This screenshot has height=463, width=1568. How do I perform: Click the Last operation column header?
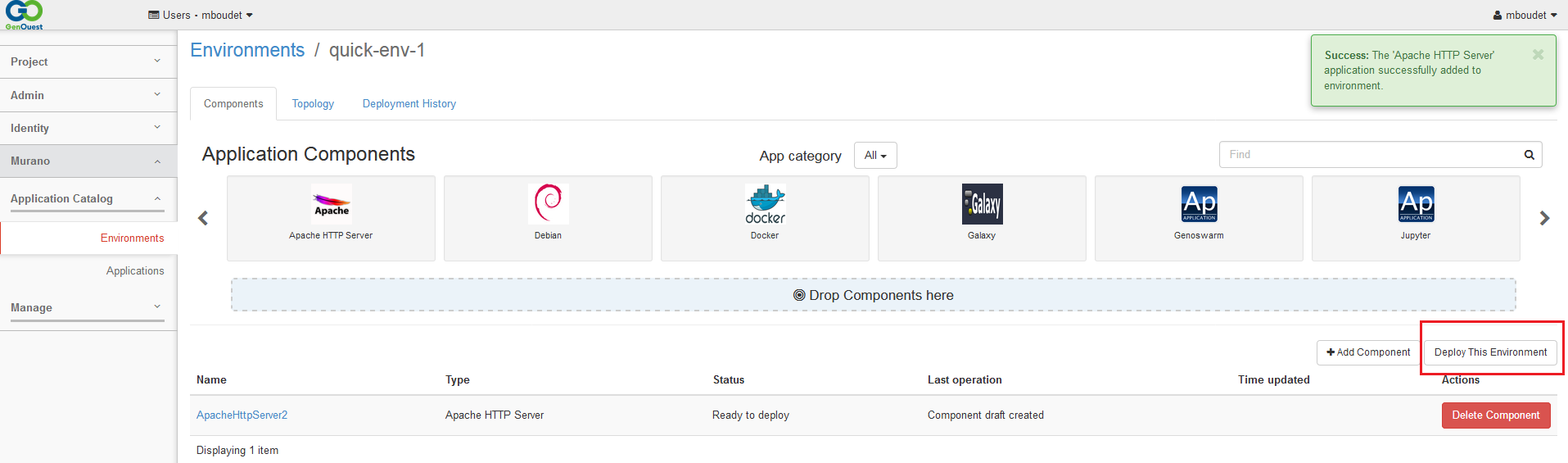pyautogui.click(x=965, y=380)
